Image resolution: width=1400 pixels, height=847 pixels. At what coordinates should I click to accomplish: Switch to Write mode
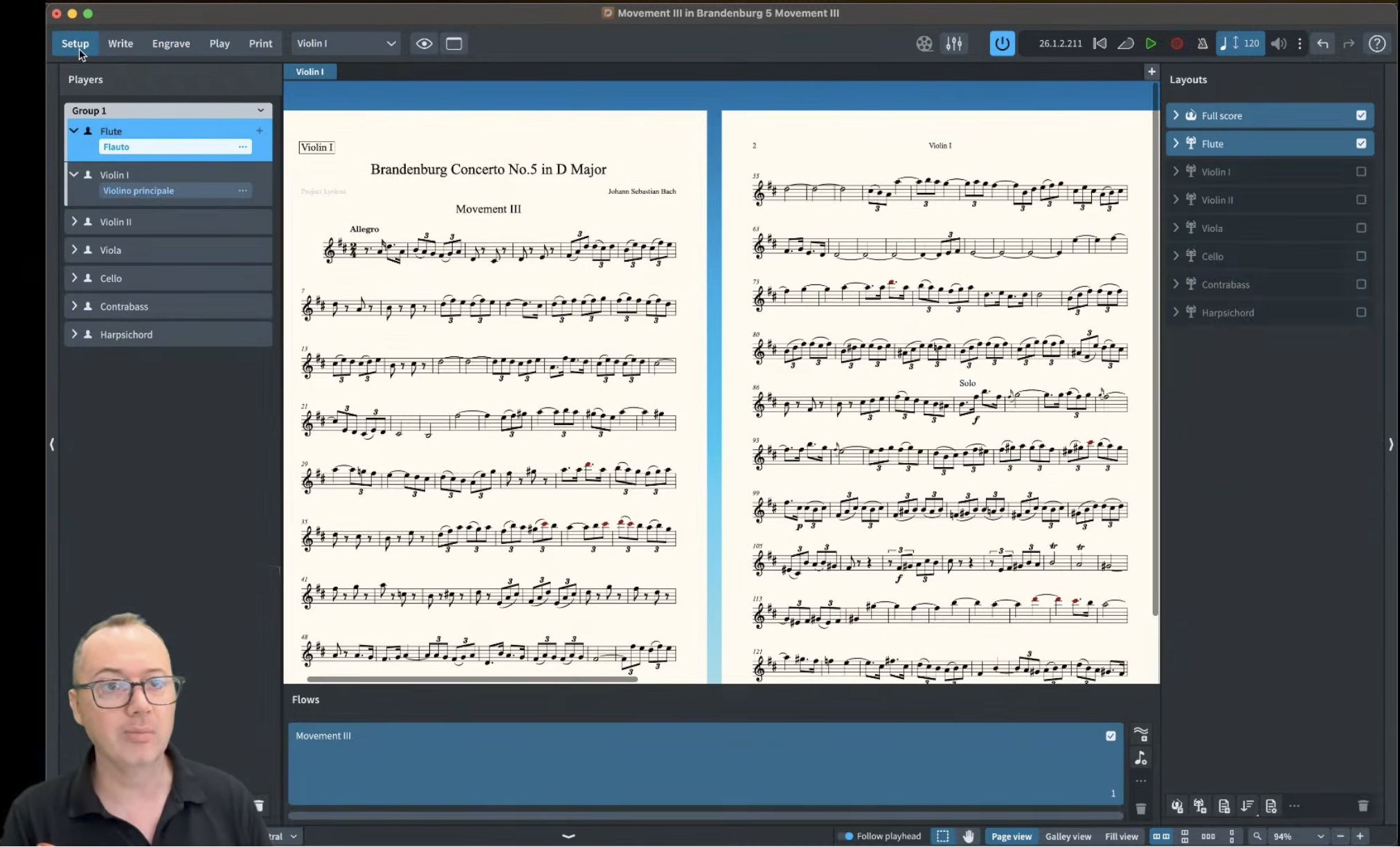pyautogui.click(x=120, y=44)
